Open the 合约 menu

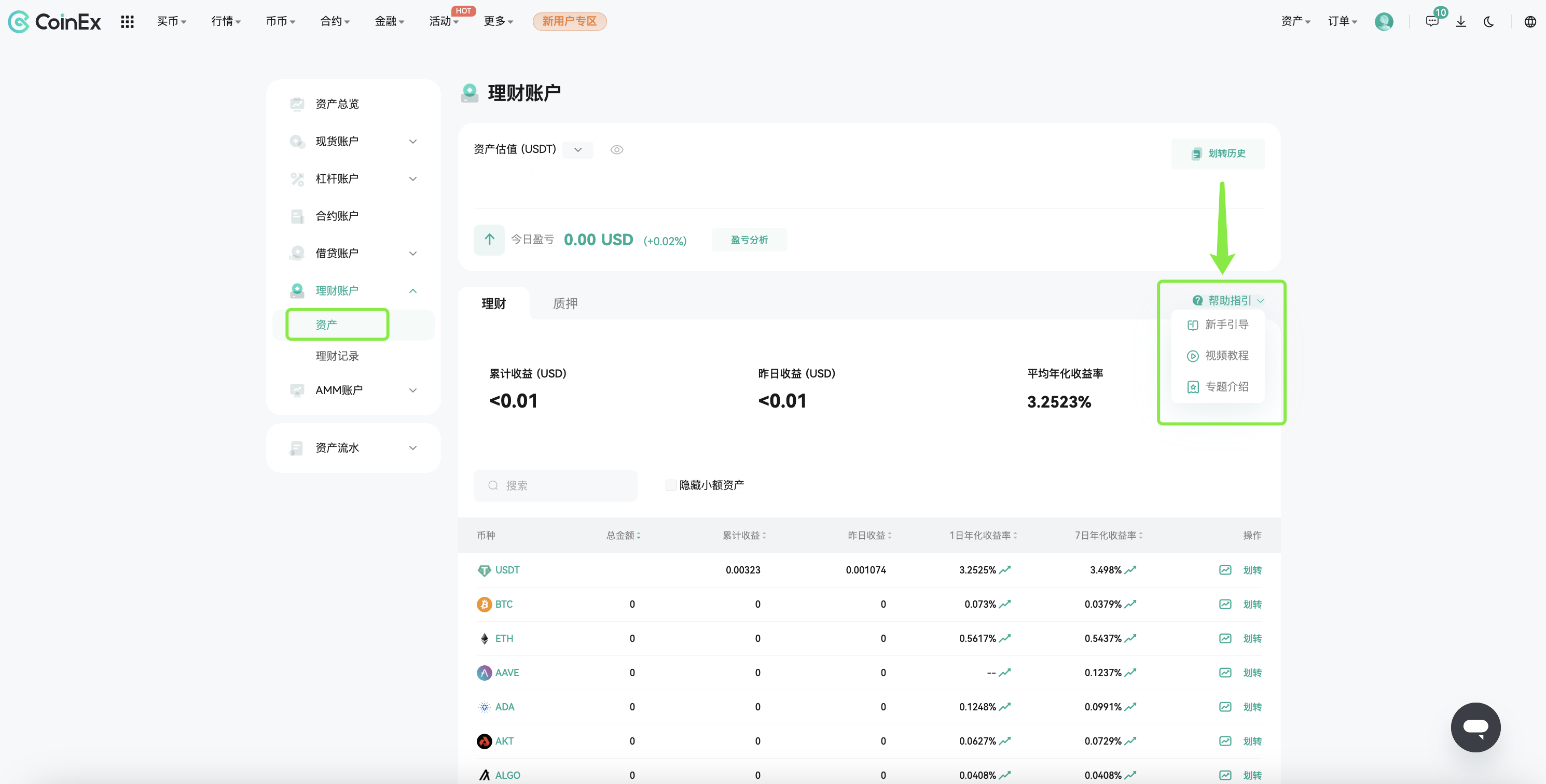pyautogui.click(x=335, y=22)
